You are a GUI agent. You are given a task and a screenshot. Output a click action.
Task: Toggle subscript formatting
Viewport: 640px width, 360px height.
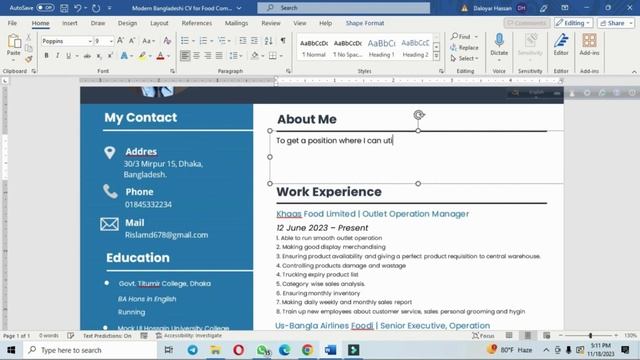99,56
